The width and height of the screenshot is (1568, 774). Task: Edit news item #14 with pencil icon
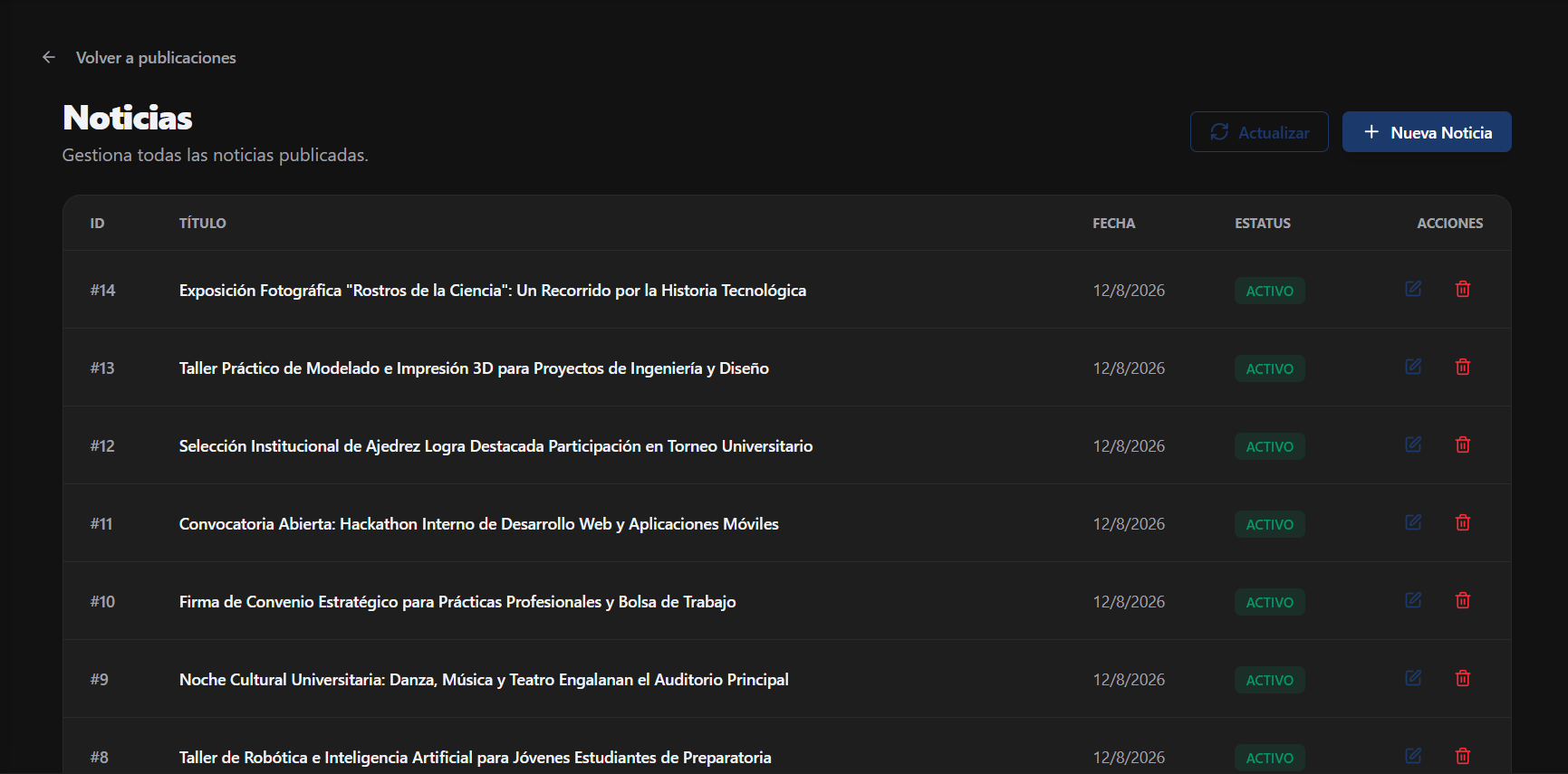[x=1413, y=289]
